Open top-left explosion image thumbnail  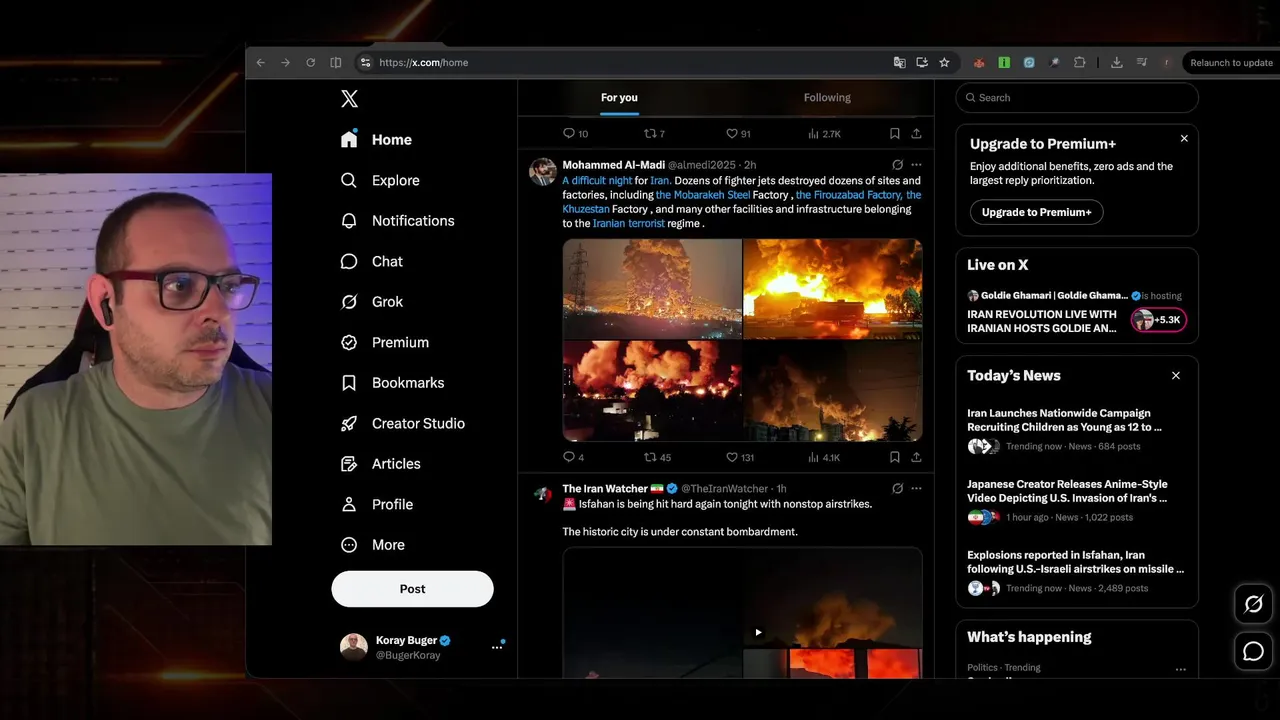pos(652,288)
